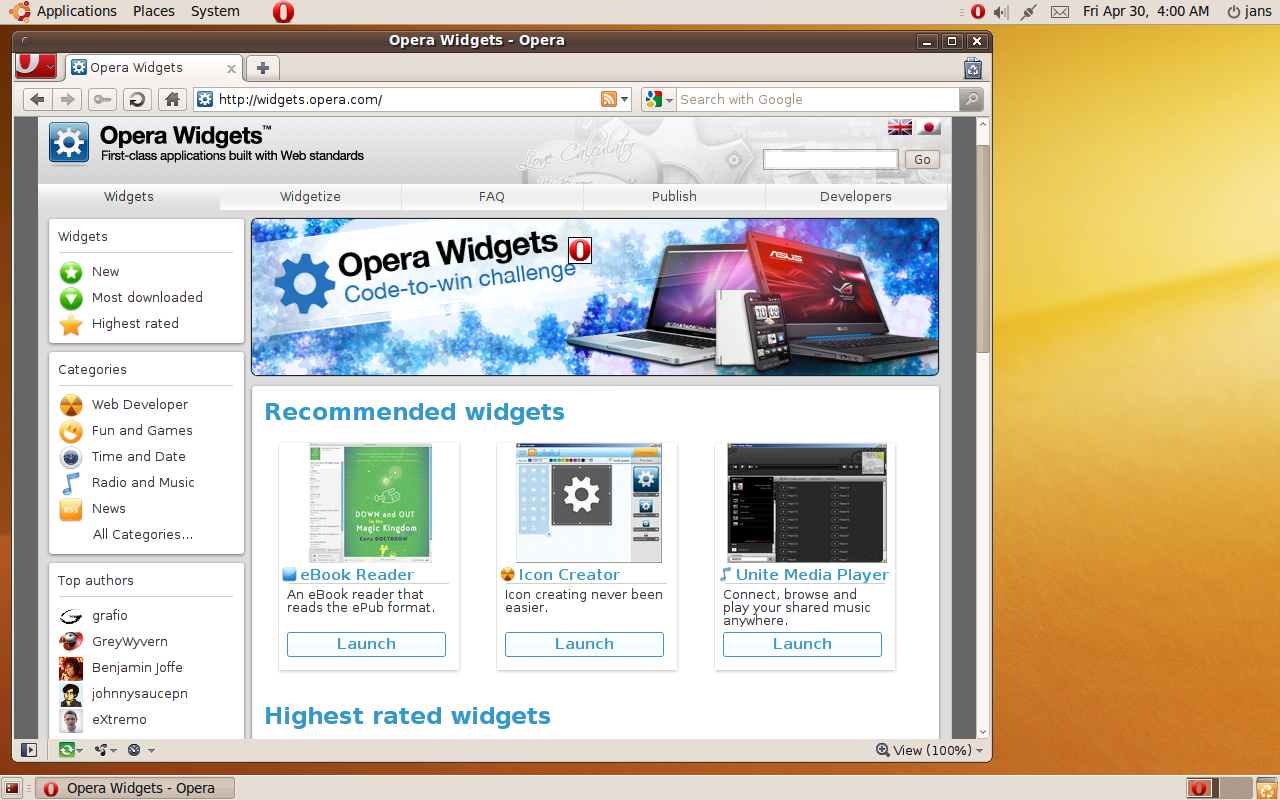Open the All Categories... link
The image size is (1280, 800).
(143, 535)
